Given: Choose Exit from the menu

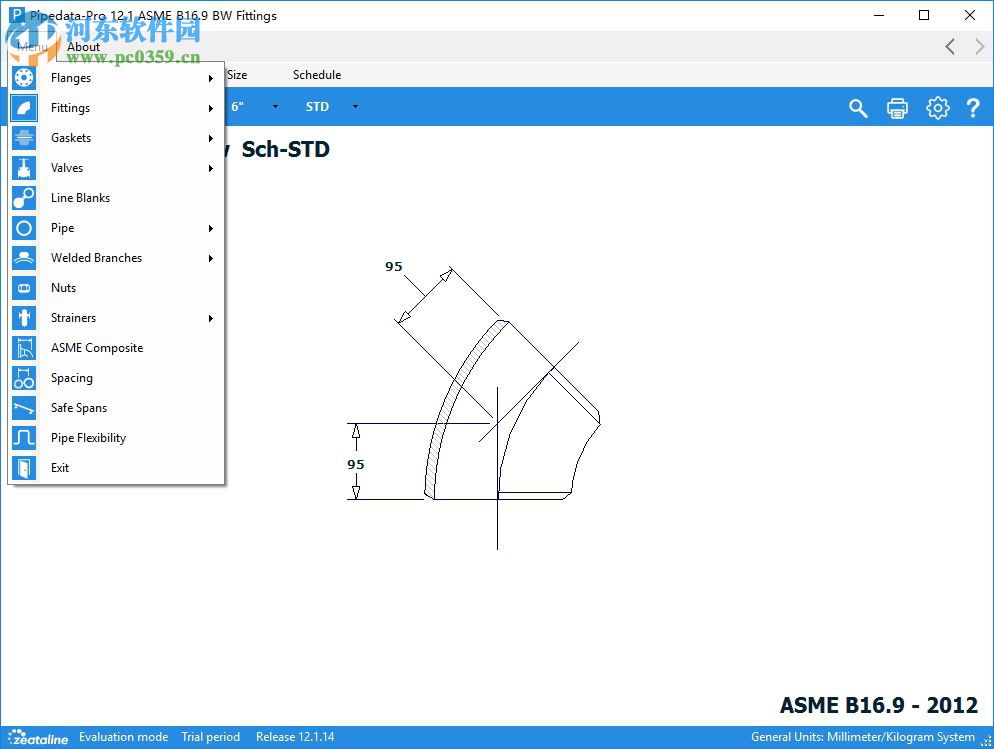Looking at the screenshot, I should pos(117,468).
